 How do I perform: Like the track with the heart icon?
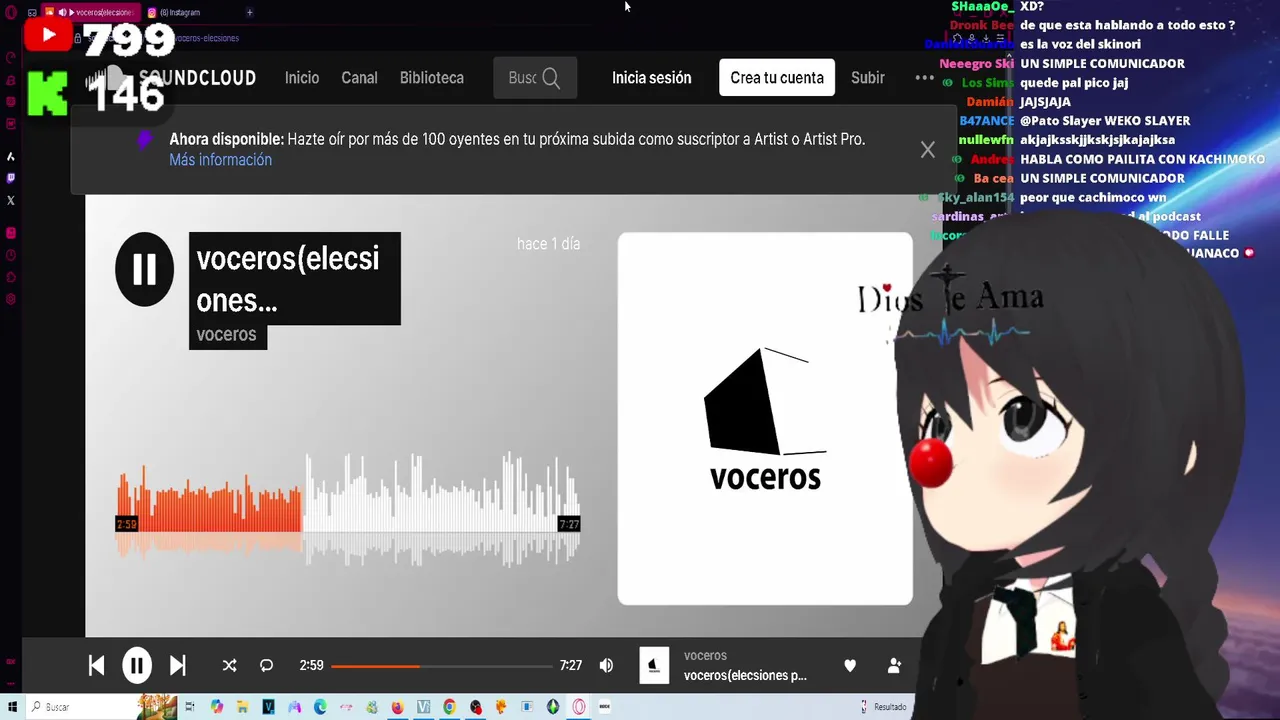pos(850,665)
